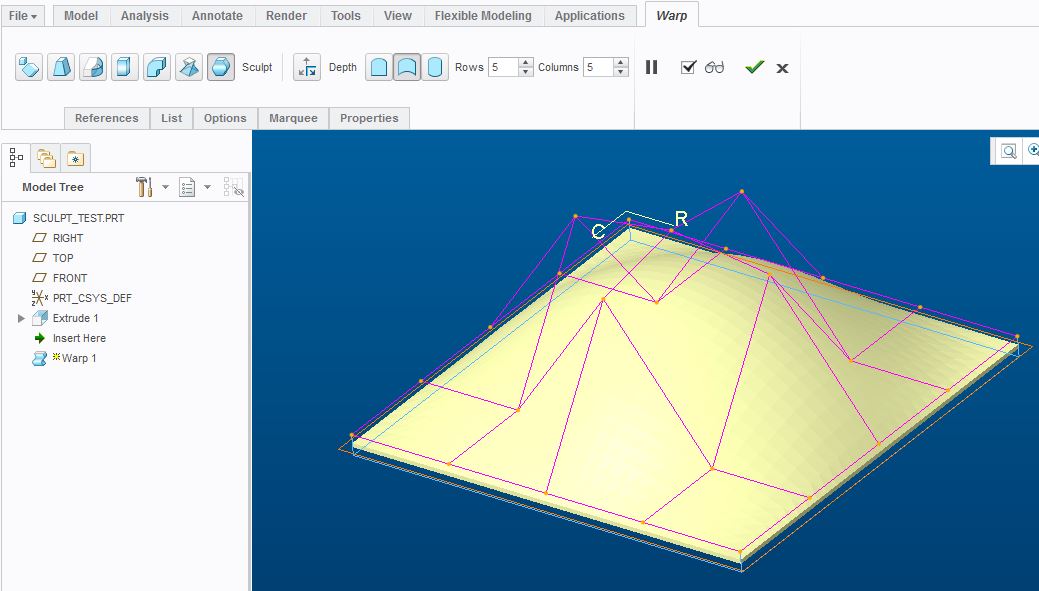Click the tree filter visibility icon

234,187
